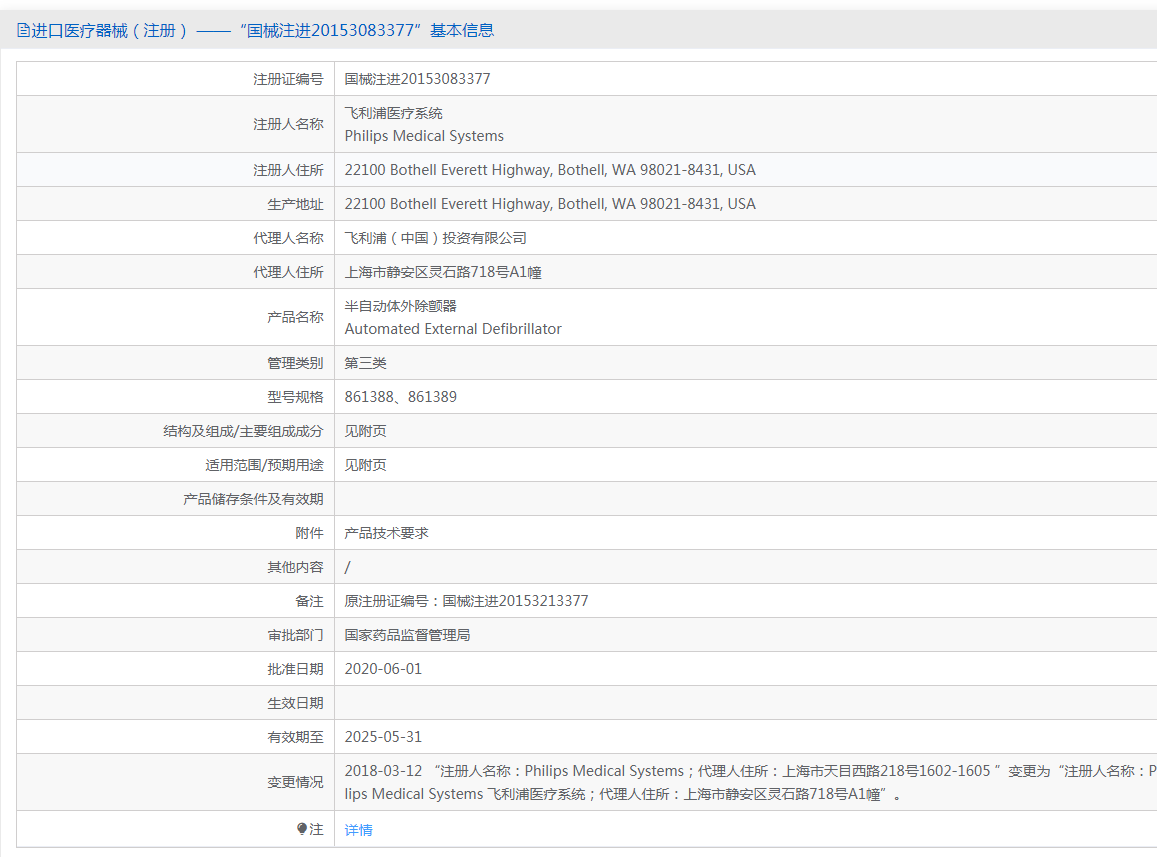This screenshot has height=857, width=1157.
Task: Select registration number value 国械注进20153083377
Action: (x=417, y=79)
